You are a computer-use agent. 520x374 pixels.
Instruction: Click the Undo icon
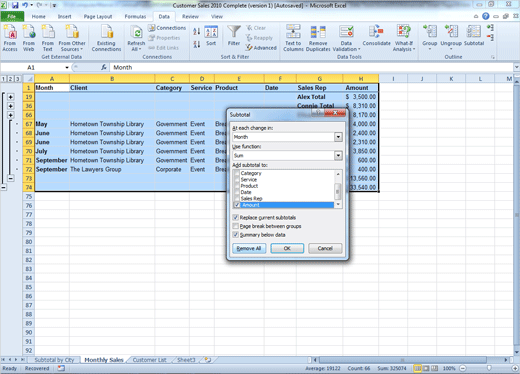pyautogui.click(x=25, y=5)
